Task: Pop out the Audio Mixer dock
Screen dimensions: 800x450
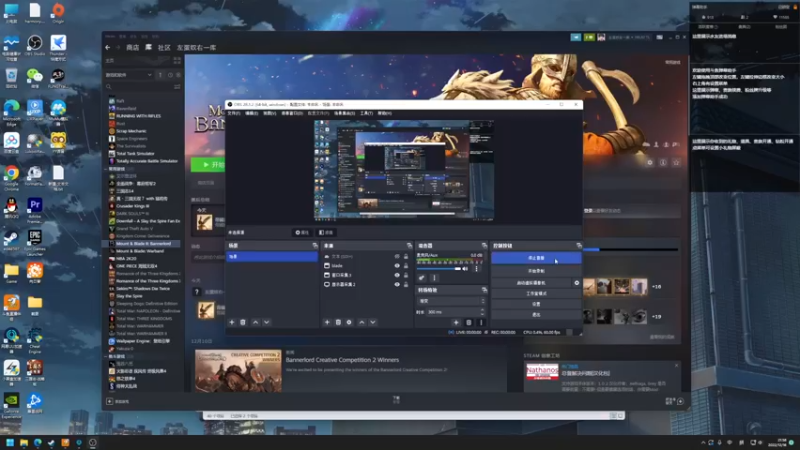Action: [x=484, y=246]
